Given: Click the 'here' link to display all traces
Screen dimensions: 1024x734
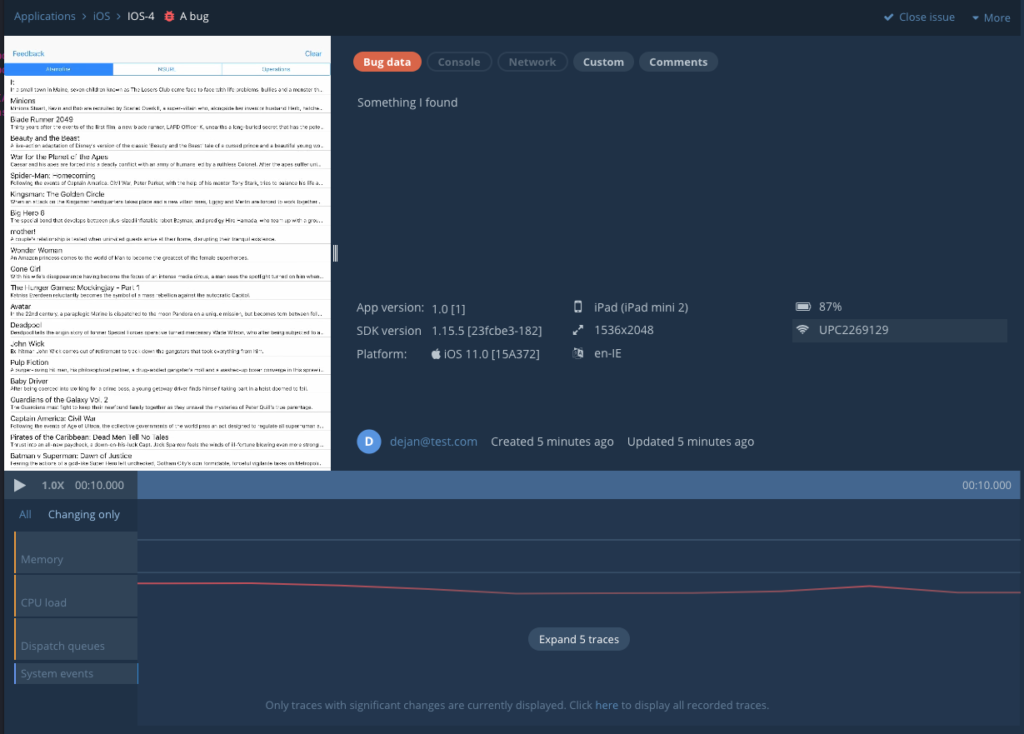Looking at the screenshot, I should point(606,705).
